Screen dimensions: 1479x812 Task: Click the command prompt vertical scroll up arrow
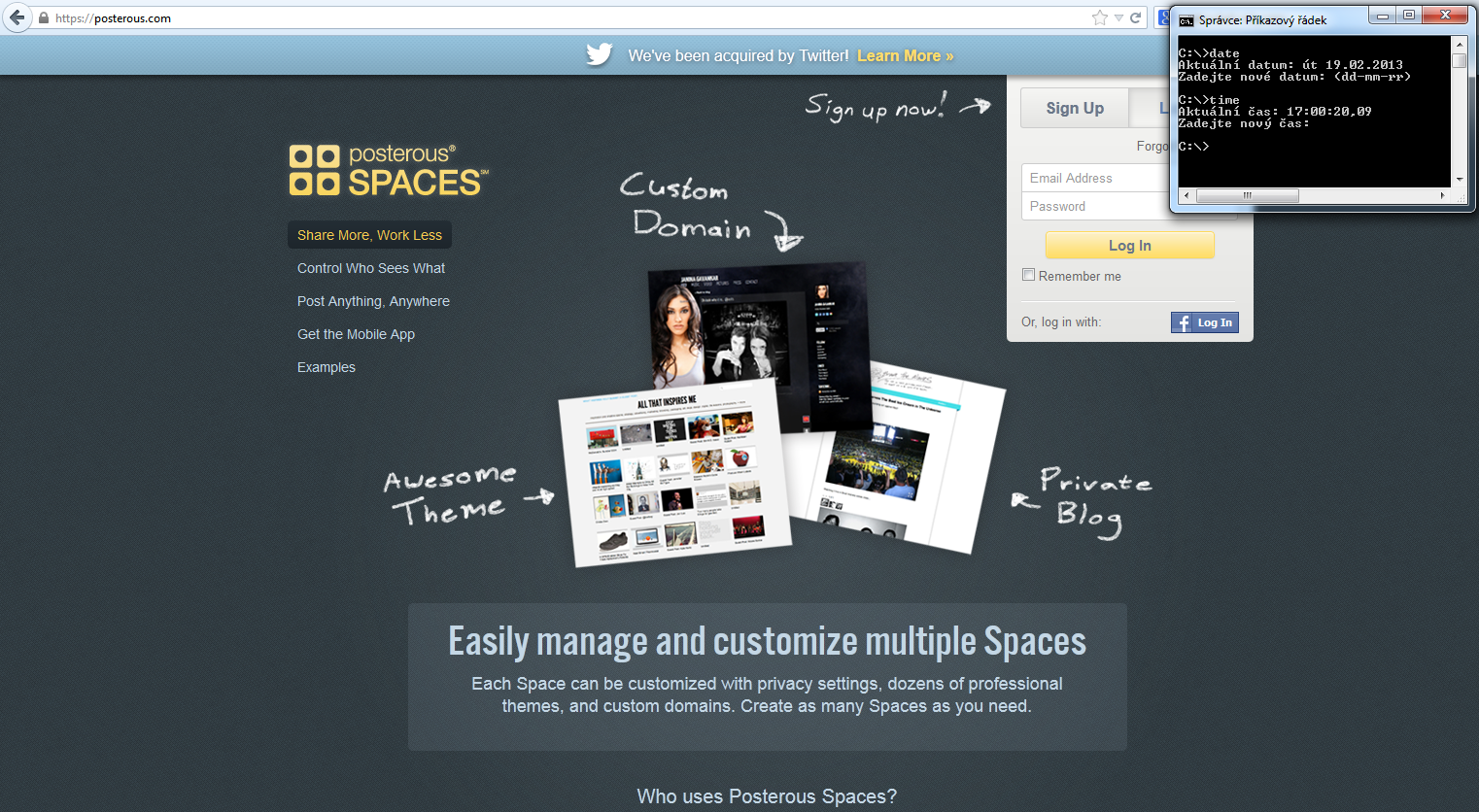pyautogui.click(x=1459, y=45)
